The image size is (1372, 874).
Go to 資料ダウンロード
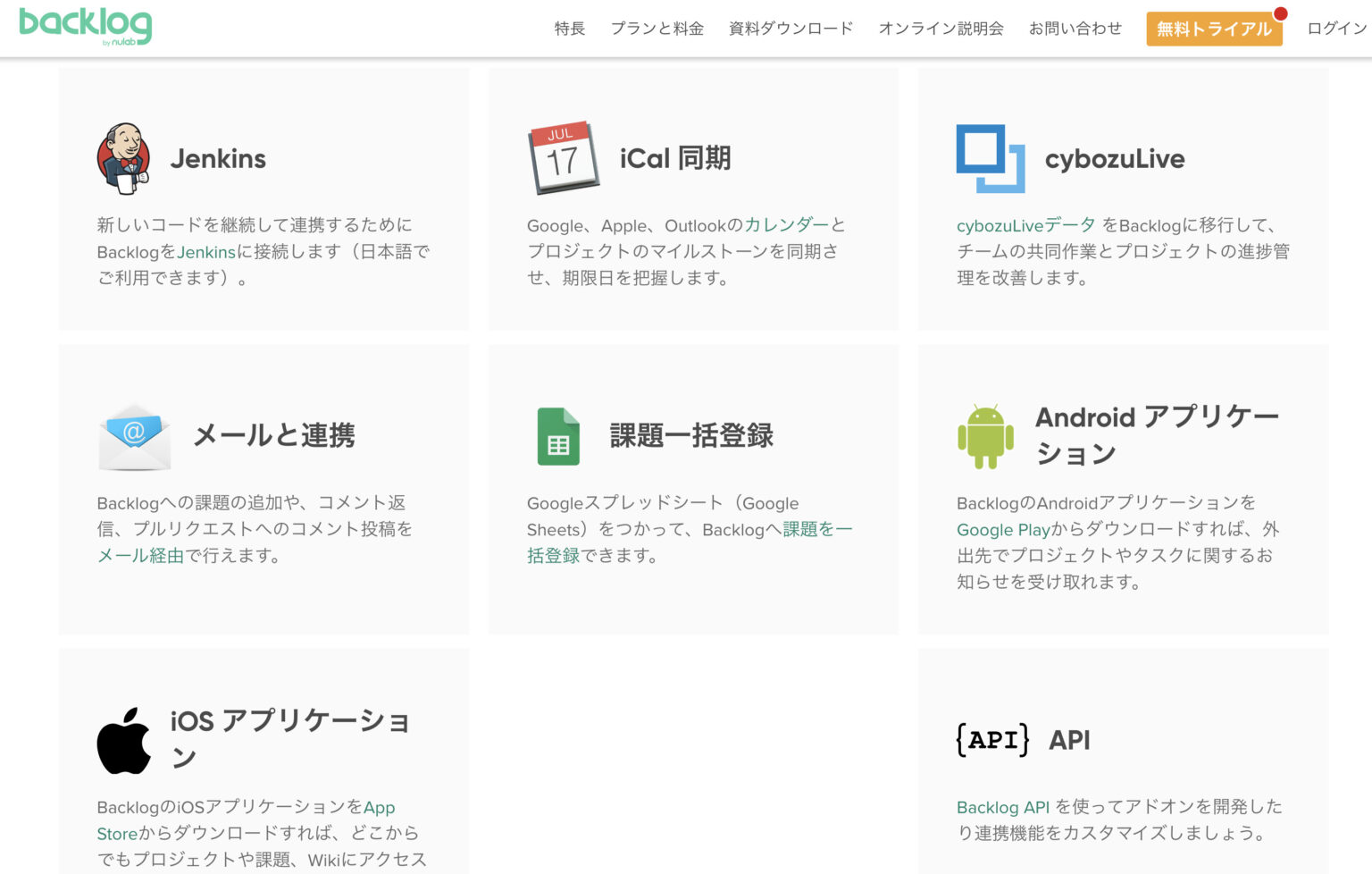click(791, 29)
